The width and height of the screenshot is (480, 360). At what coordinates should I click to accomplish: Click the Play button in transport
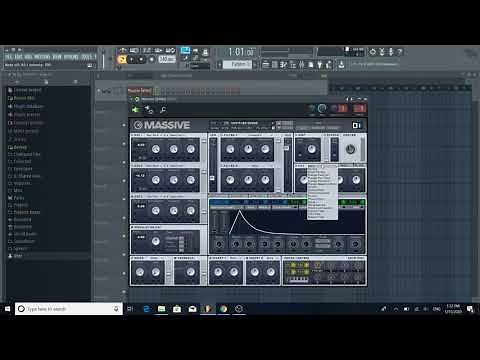click(132, 59)
